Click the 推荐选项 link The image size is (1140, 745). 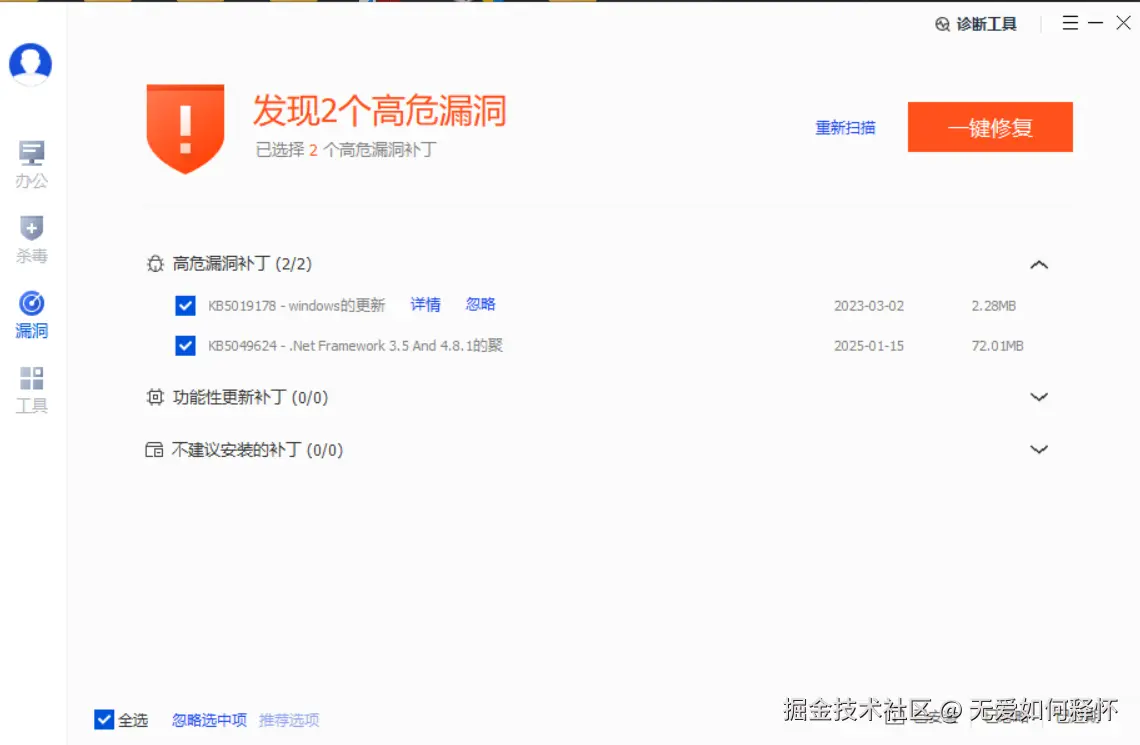click(x=289, y=720)
